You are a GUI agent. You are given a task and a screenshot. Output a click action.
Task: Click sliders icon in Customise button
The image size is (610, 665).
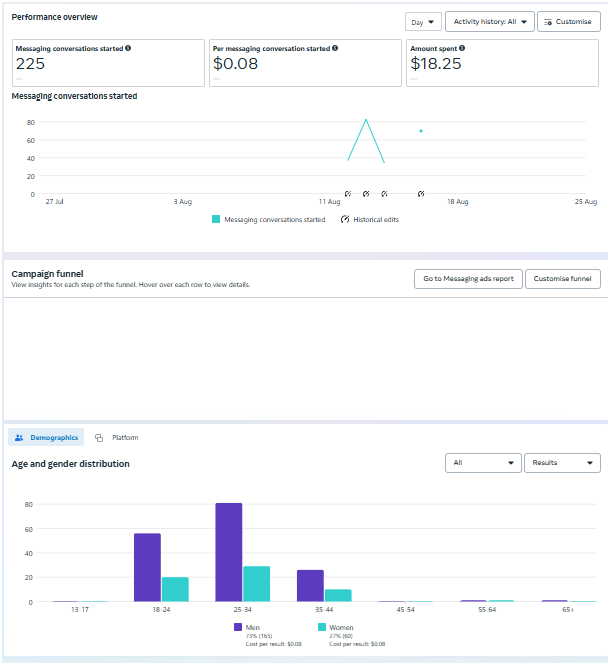[547, 22]
